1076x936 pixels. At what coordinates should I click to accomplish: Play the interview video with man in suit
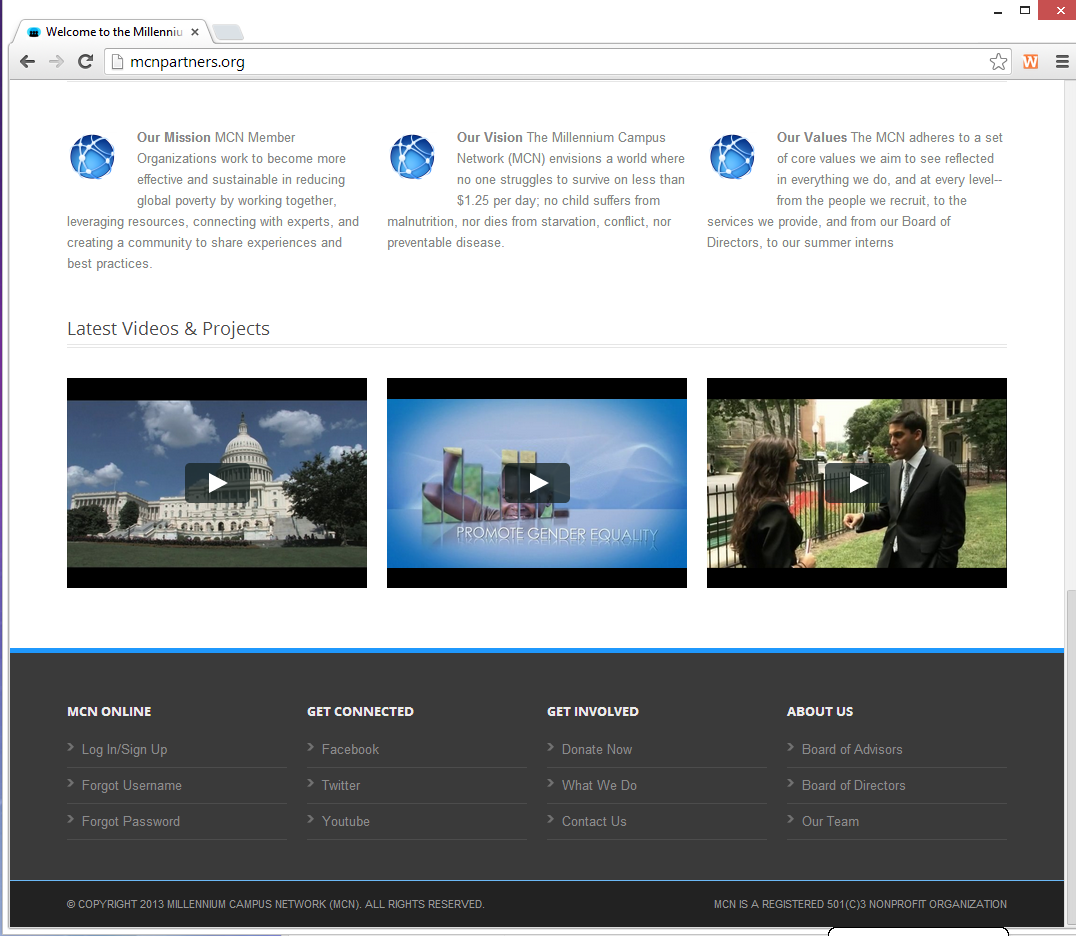tap(857, 483)
